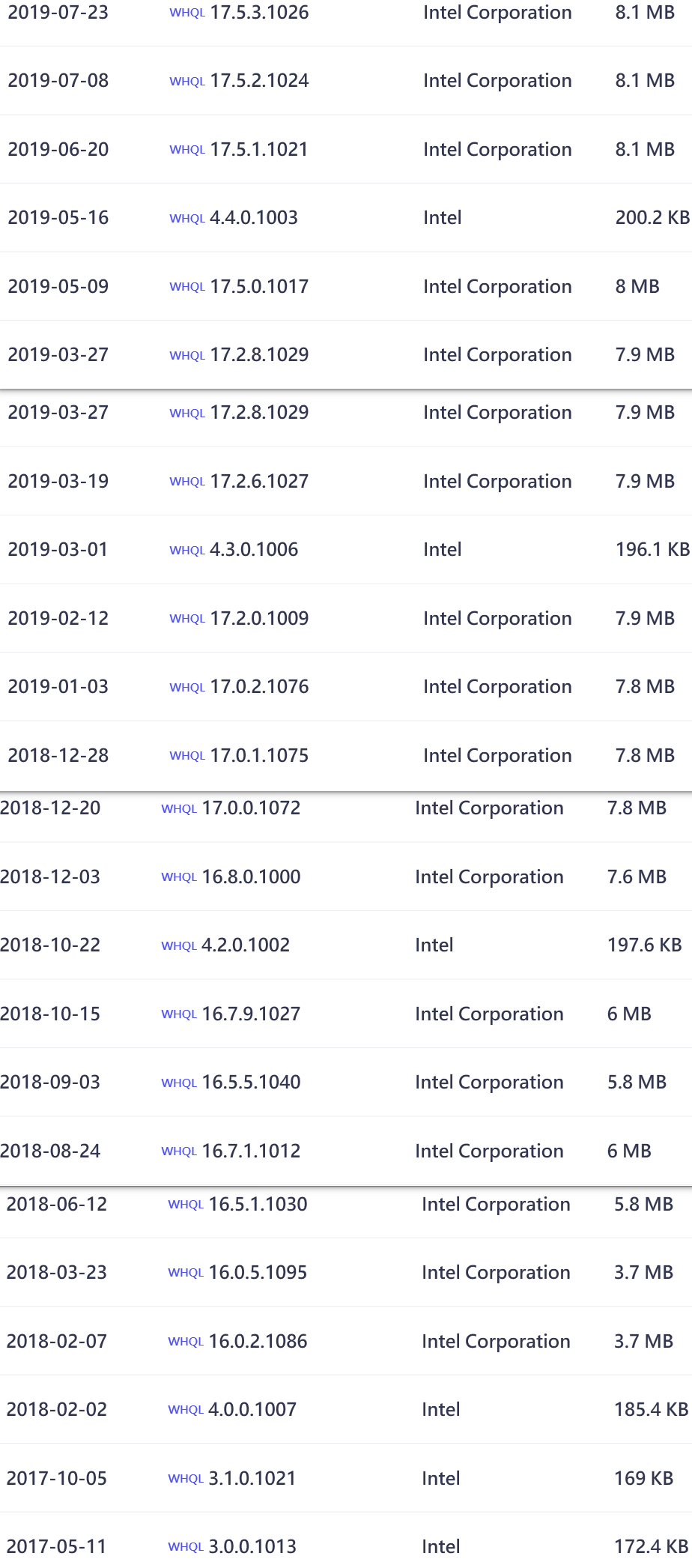Click the WHQL badge beside 16.7.1.1012

click(x=179, y=1151)
